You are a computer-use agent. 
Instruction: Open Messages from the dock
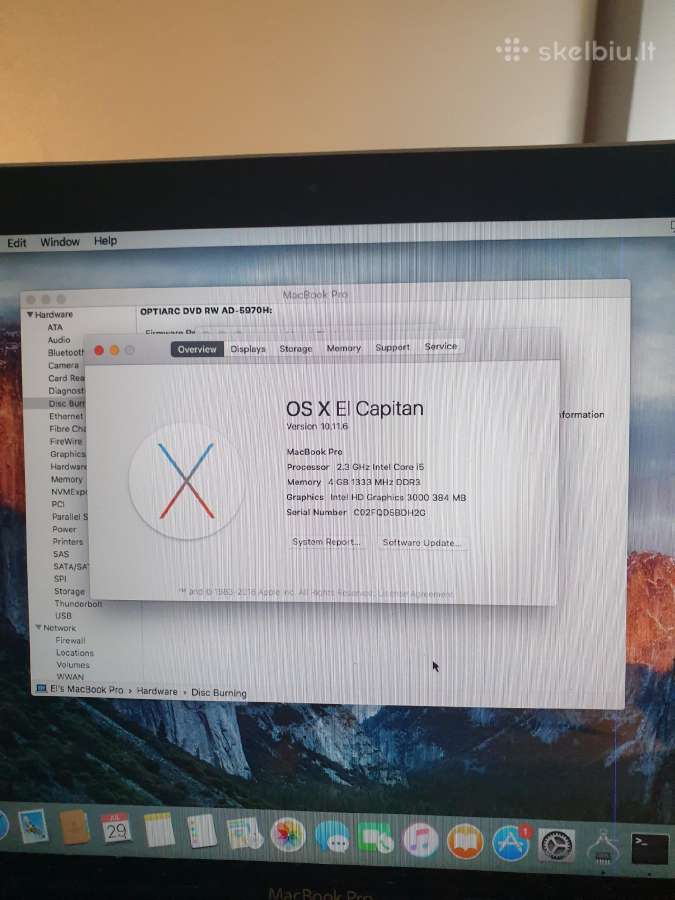click(331, 836)
